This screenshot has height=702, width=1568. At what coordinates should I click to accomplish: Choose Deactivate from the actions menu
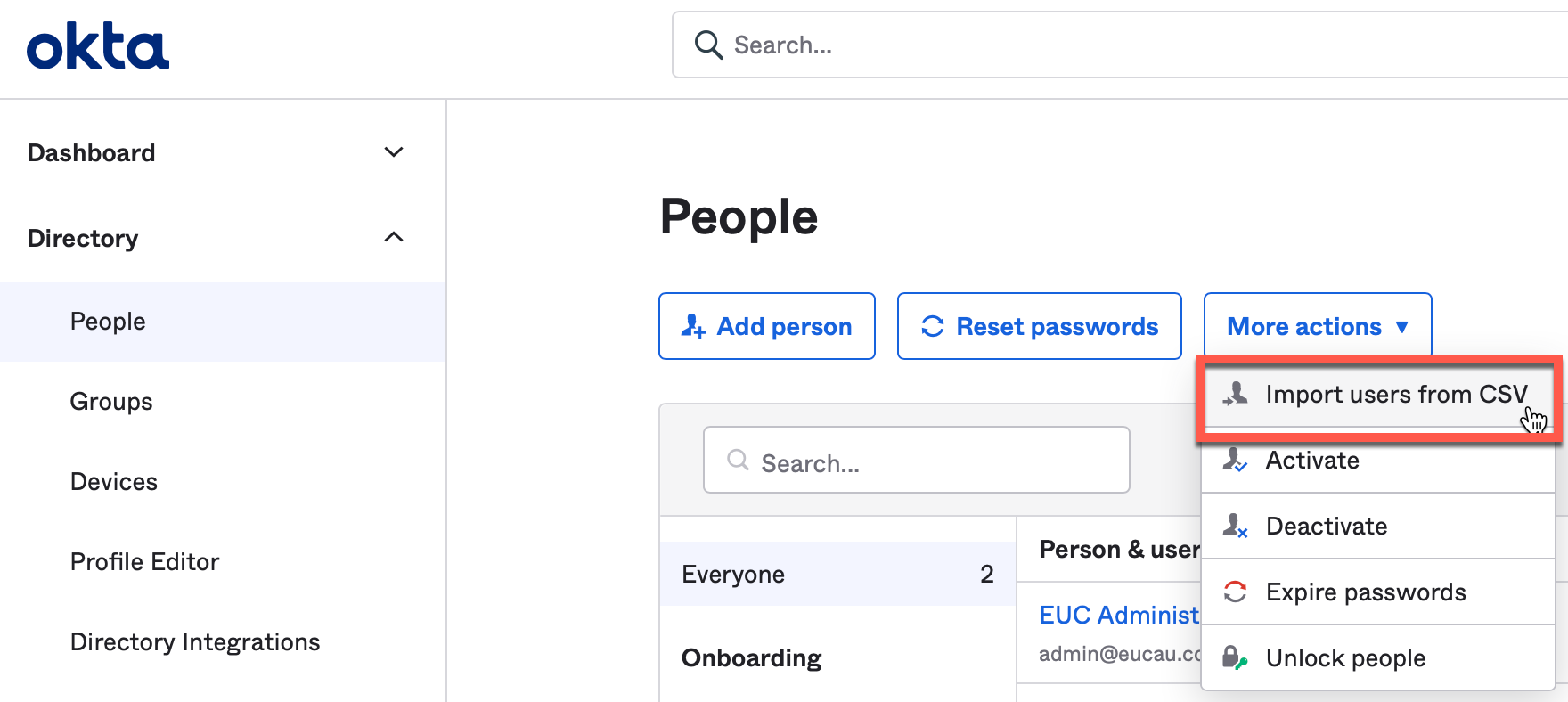pos(1326,526)
